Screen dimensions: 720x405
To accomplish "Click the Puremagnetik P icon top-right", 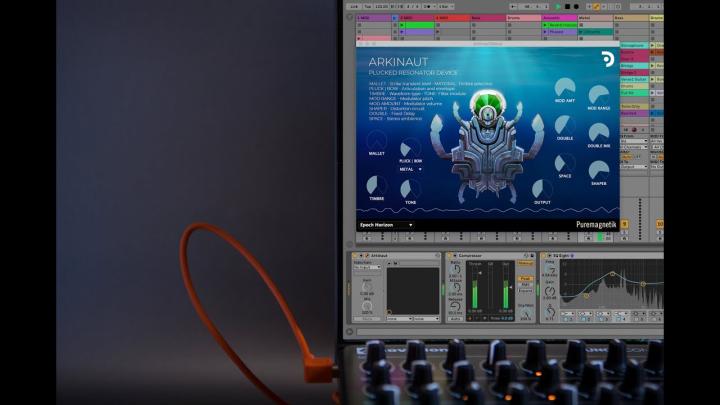I will [608, 59].
